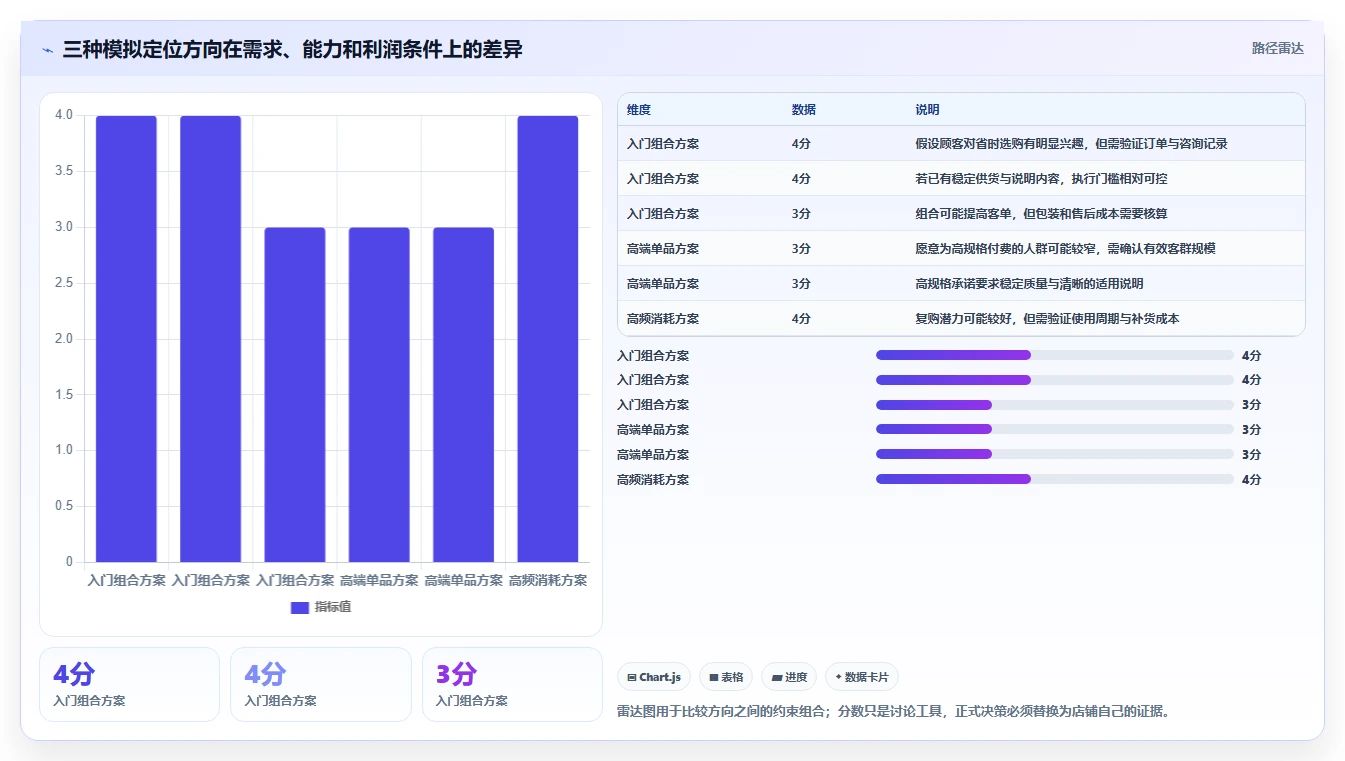Click the 数据卡片 chip

tap(862, 677)
